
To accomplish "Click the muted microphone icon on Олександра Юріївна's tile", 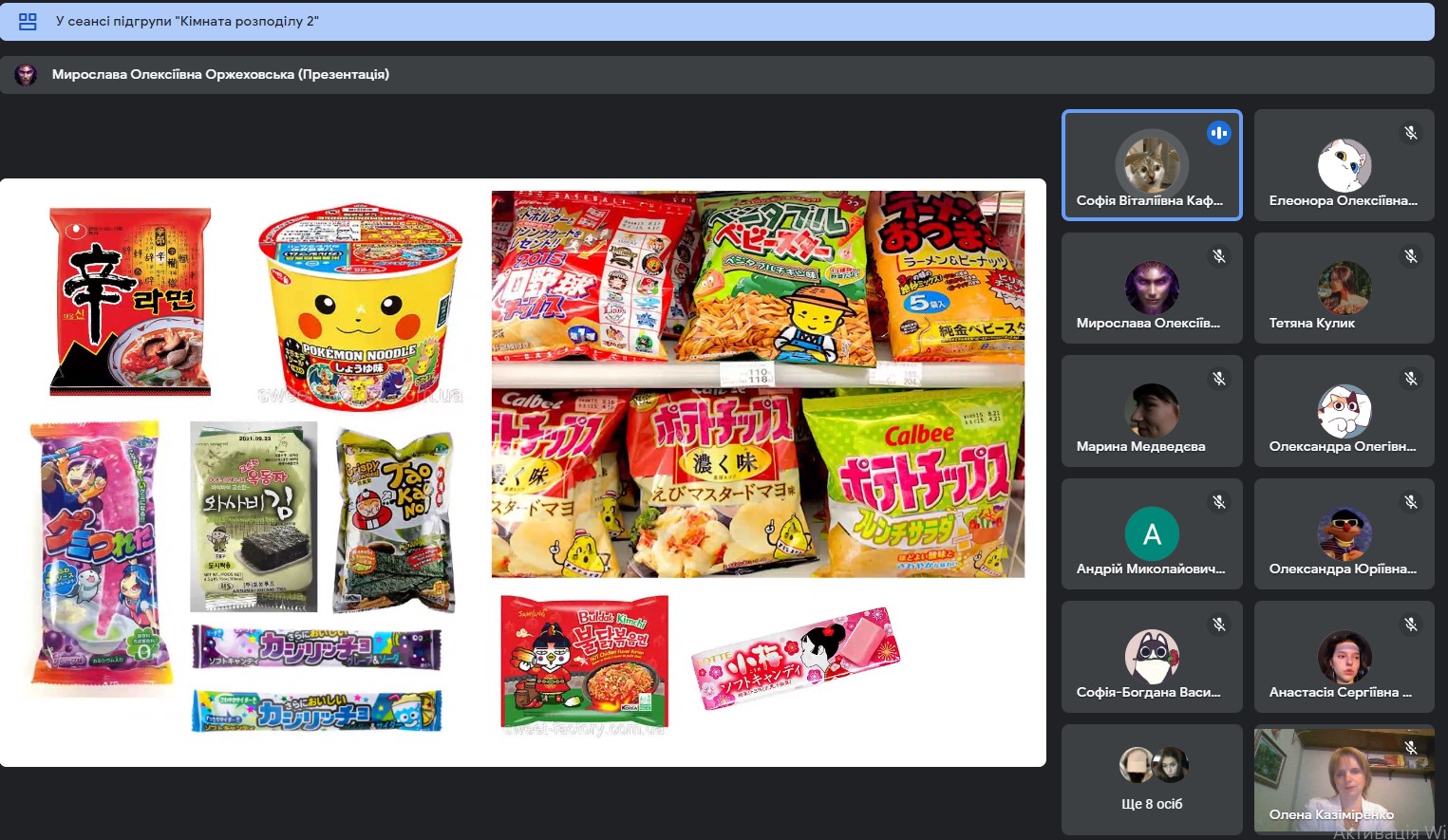I will point(1411,502).
